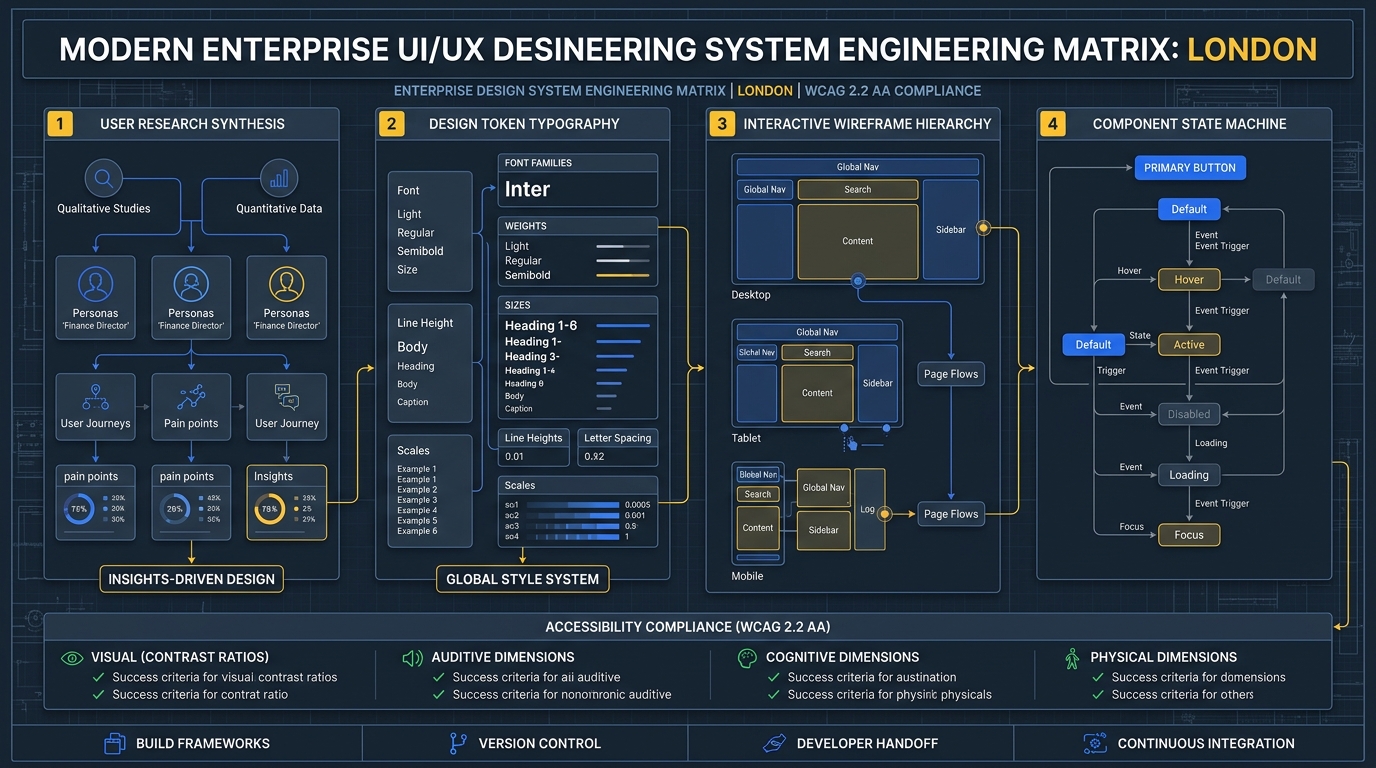Select Example 6 in the Scales list
The height and width of the screenshot is (768, 1376).
[x=417, y=531]
